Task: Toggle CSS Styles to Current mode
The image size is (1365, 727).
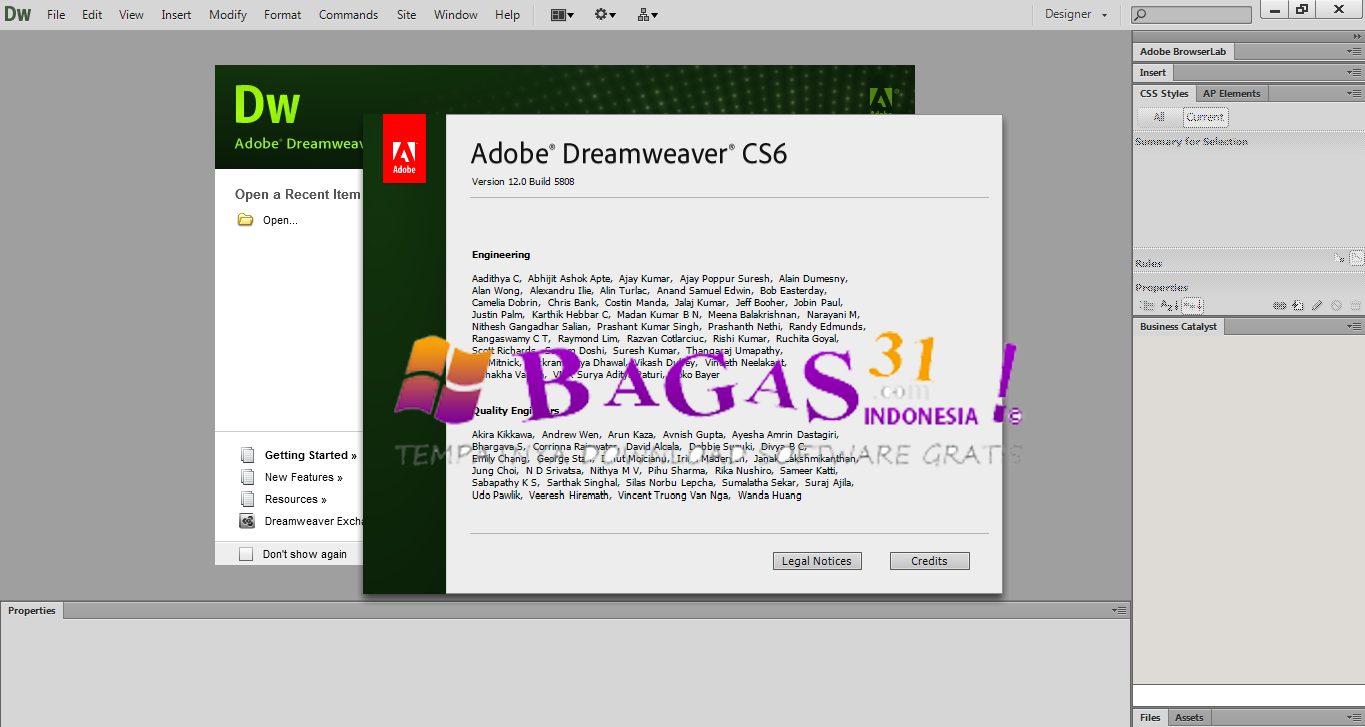Action: (x=1205, y=117)
